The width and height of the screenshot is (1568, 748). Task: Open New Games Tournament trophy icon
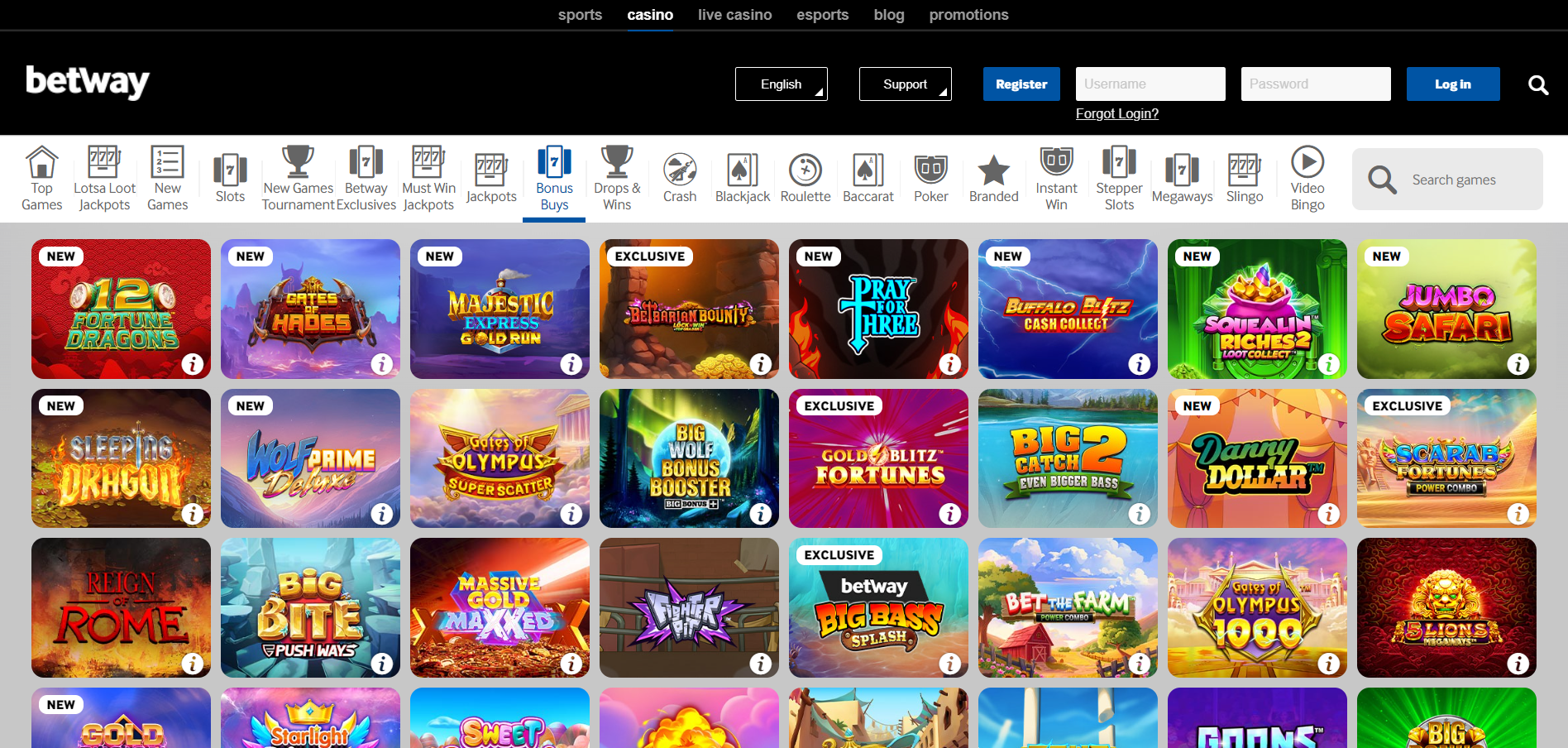298,162
